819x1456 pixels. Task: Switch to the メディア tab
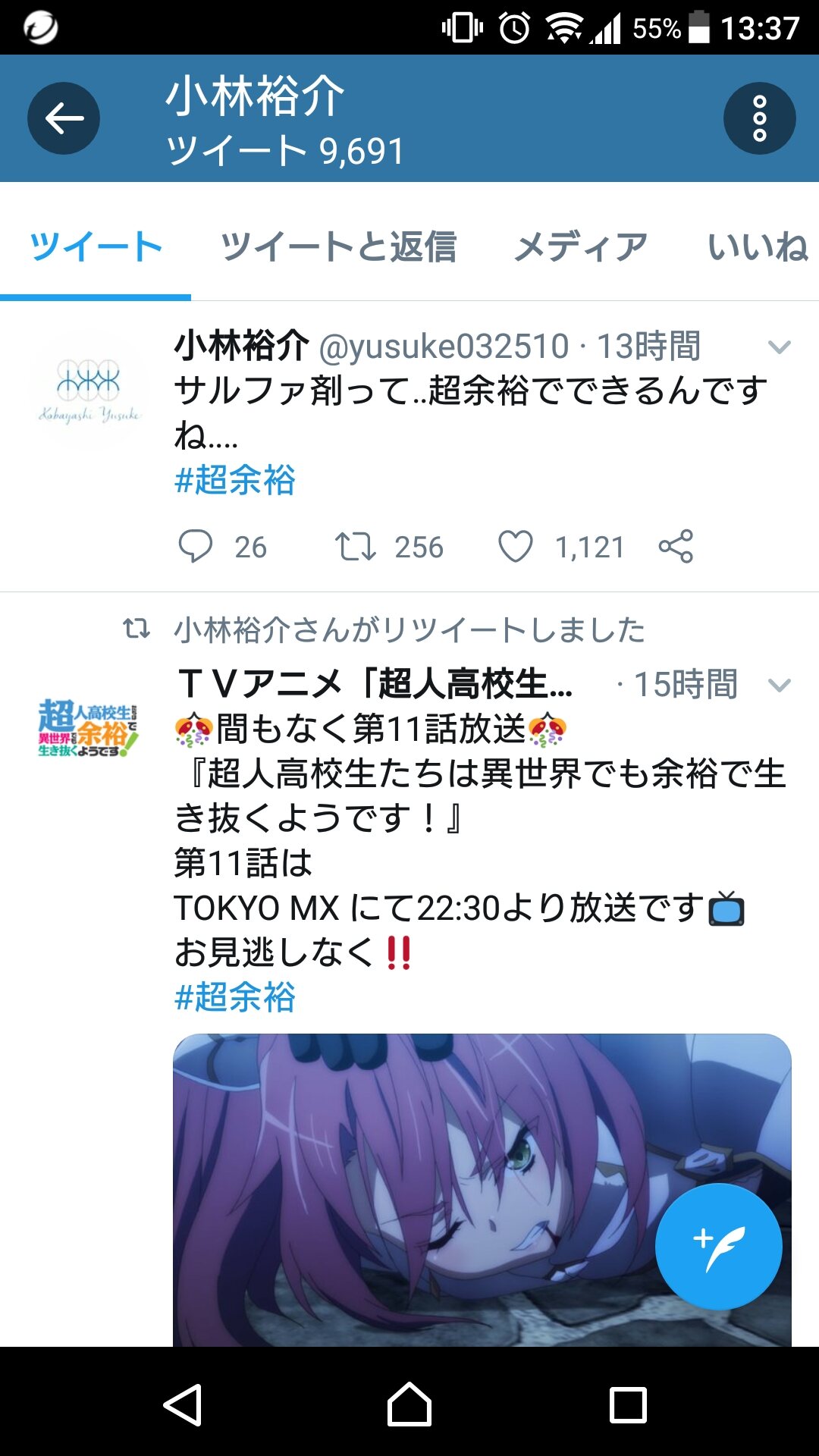click(x=581, y=247)
